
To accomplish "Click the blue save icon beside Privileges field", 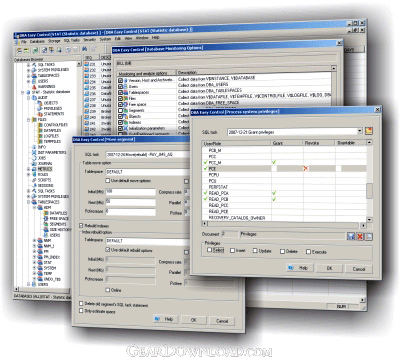I will coord(351,236).
